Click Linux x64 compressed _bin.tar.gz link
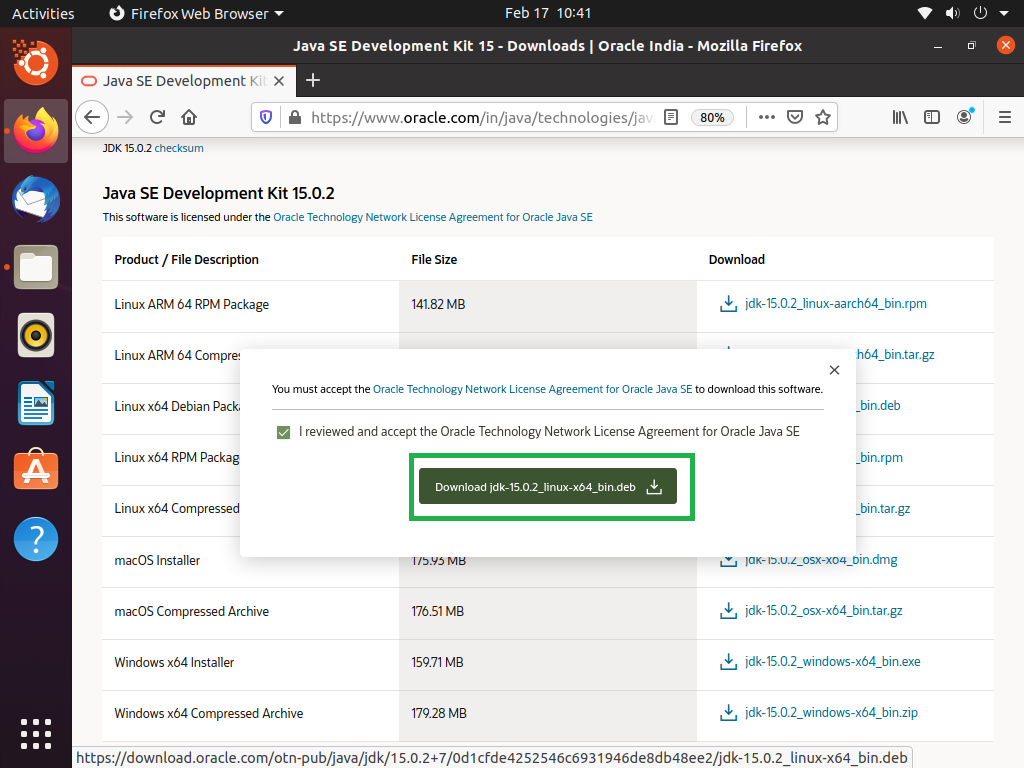Screen dimensions: 1024x768 click(883, 509)
